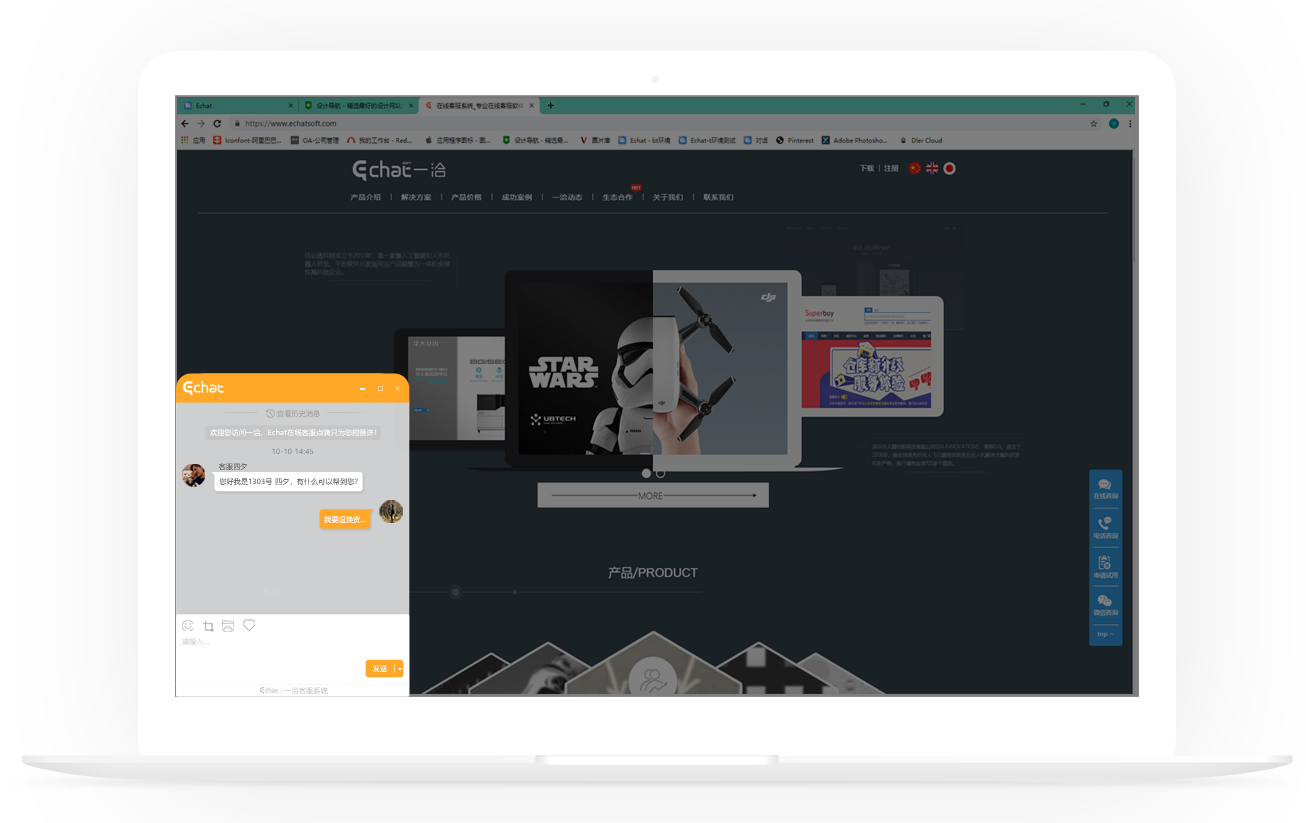Click the 电话咨询 phone icon

1105,527
